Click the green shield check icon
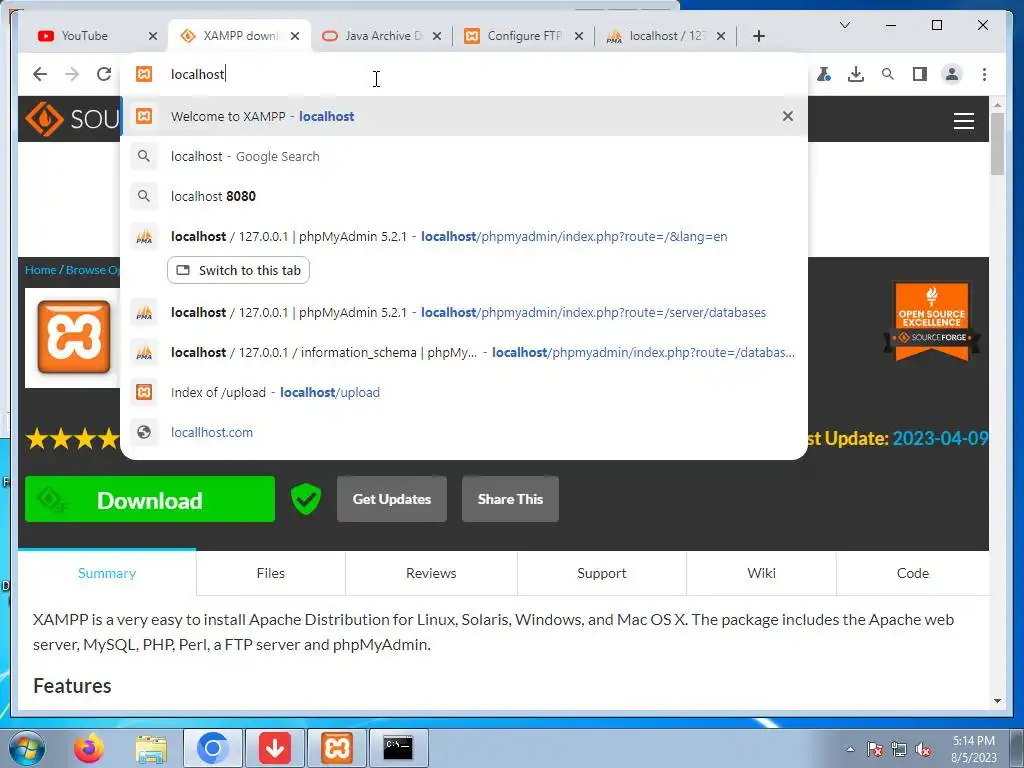This screenshot has height=768, width=1024. tap(306, 500)
